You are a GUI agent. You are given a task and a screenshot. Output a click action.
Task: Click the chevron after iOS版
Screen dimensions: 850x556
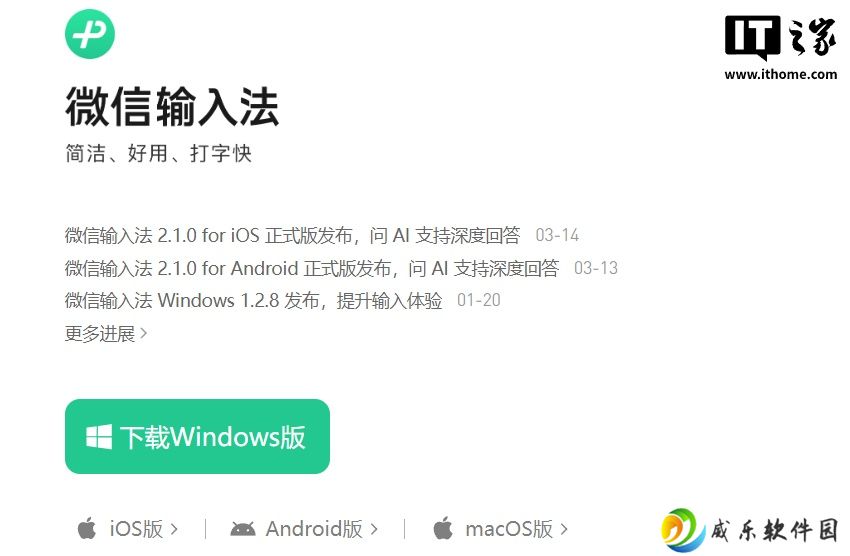pos(174,529)
